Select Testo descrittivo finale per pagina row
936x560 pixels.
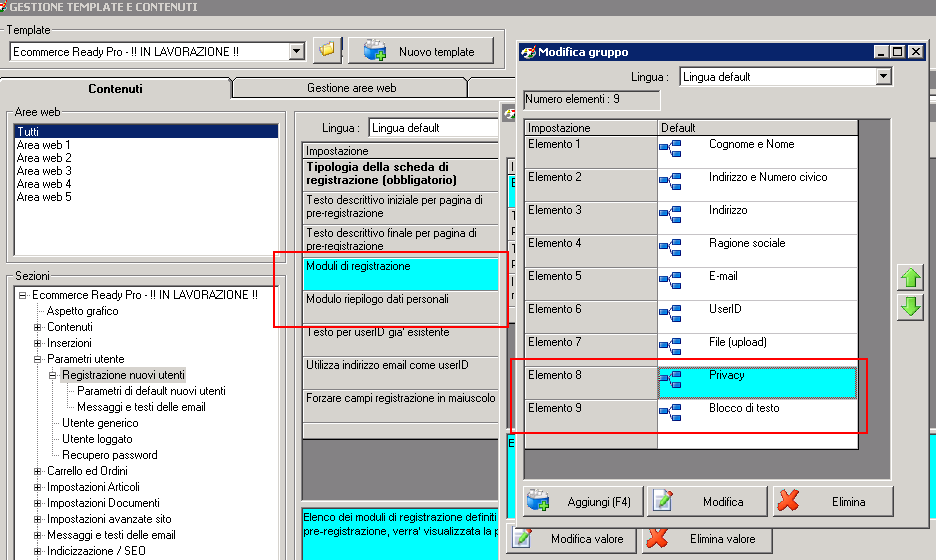(401, 239)
